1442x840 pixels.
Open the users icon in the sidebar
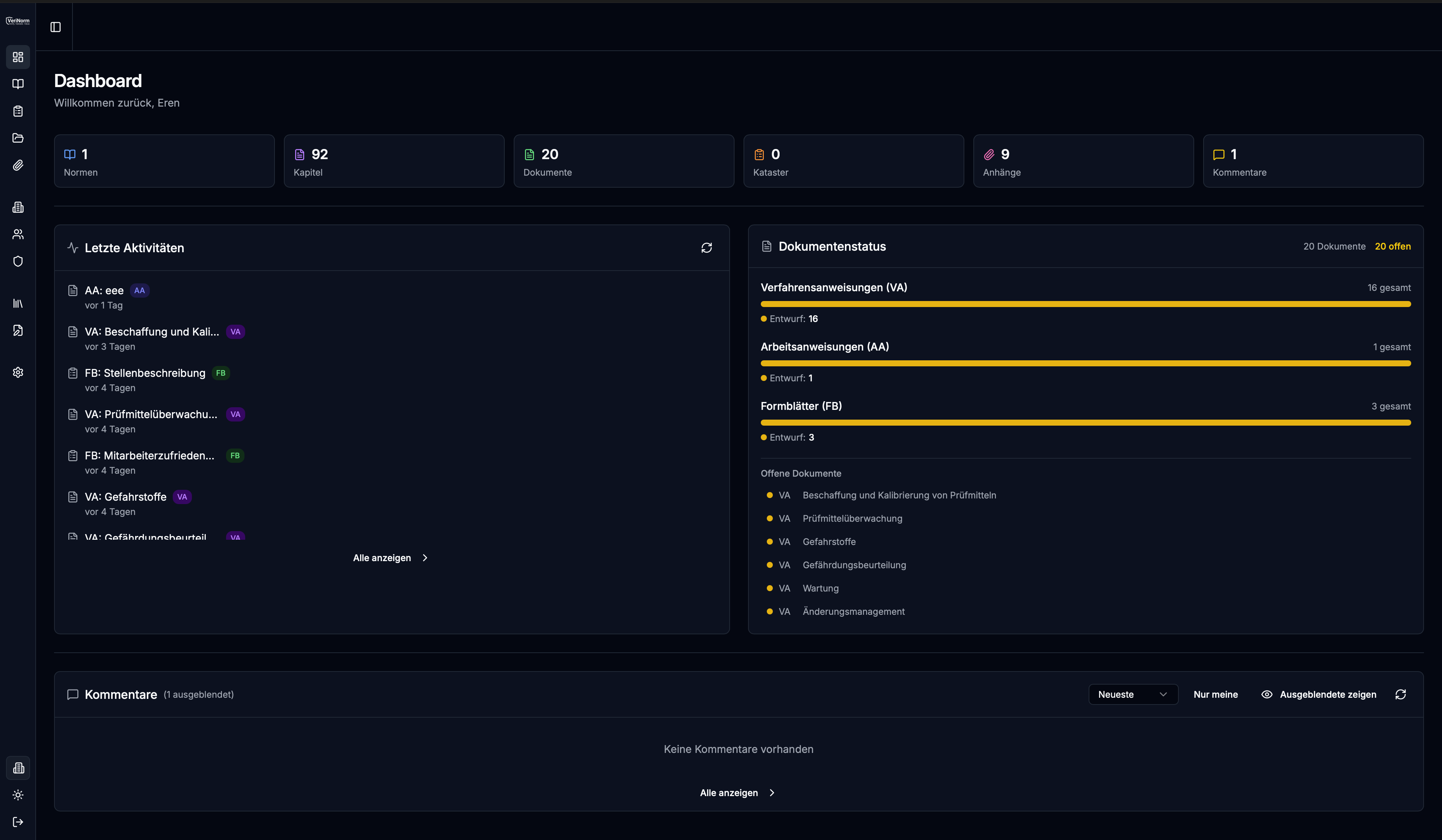tap(18, 234)
